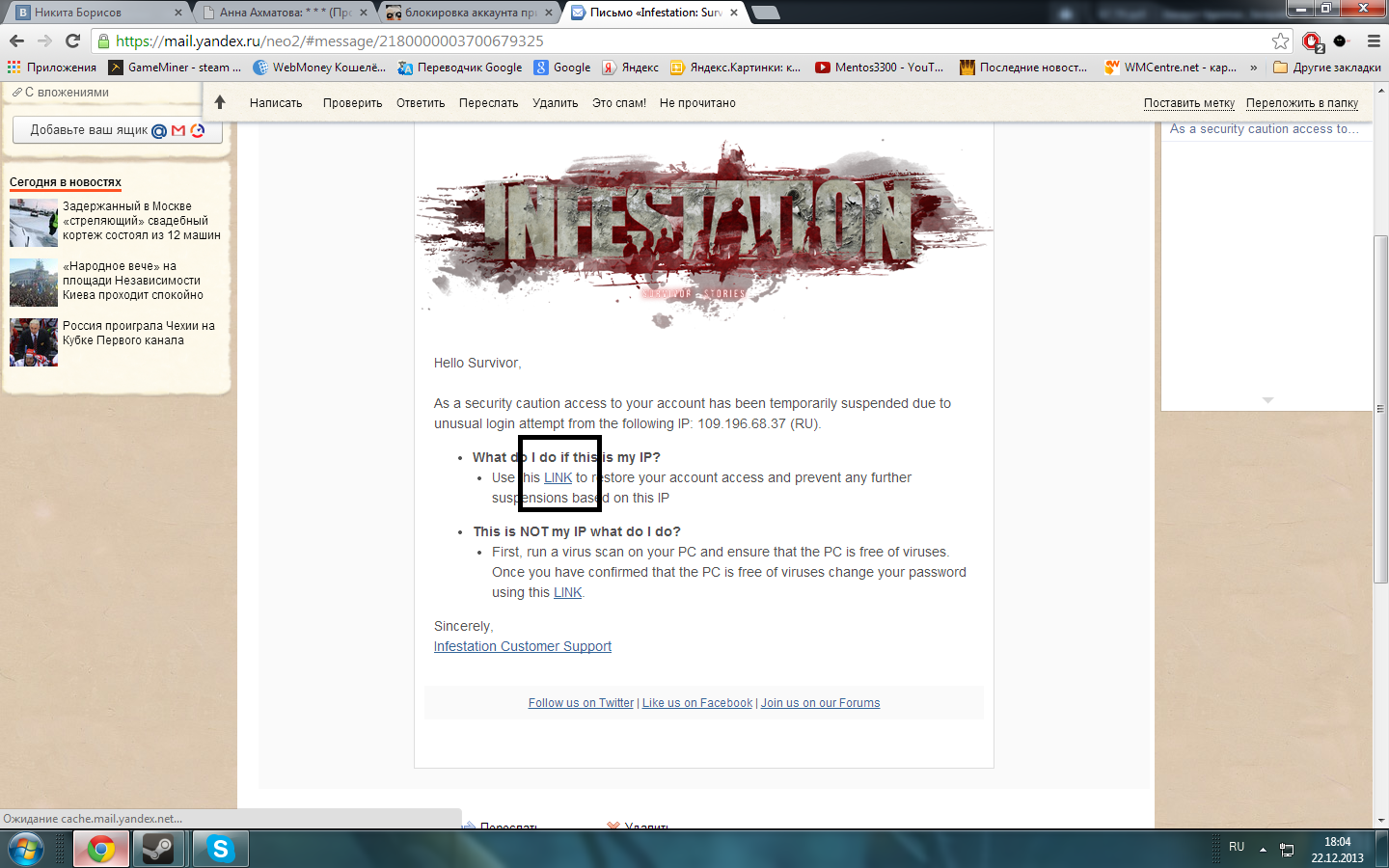The image size is (1389, 868).
Task: Click the network icon in the system tray
Action: tap(1287, 849)
